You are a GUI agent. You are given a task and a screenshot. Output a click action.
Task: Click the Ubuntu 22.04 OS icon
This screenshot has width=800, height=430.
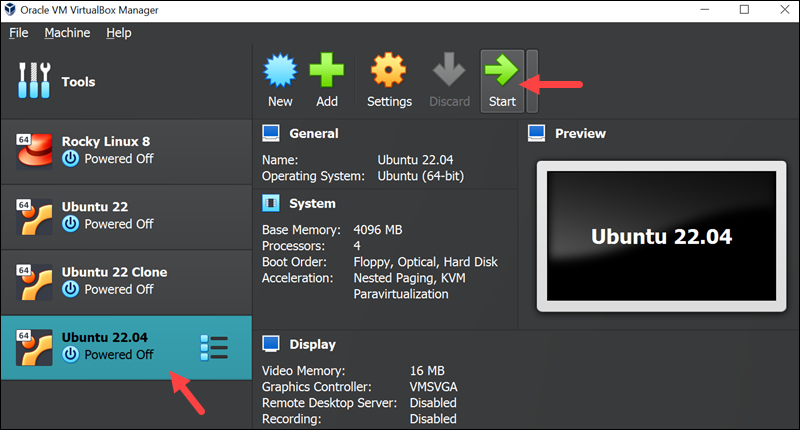pos(34,347)
